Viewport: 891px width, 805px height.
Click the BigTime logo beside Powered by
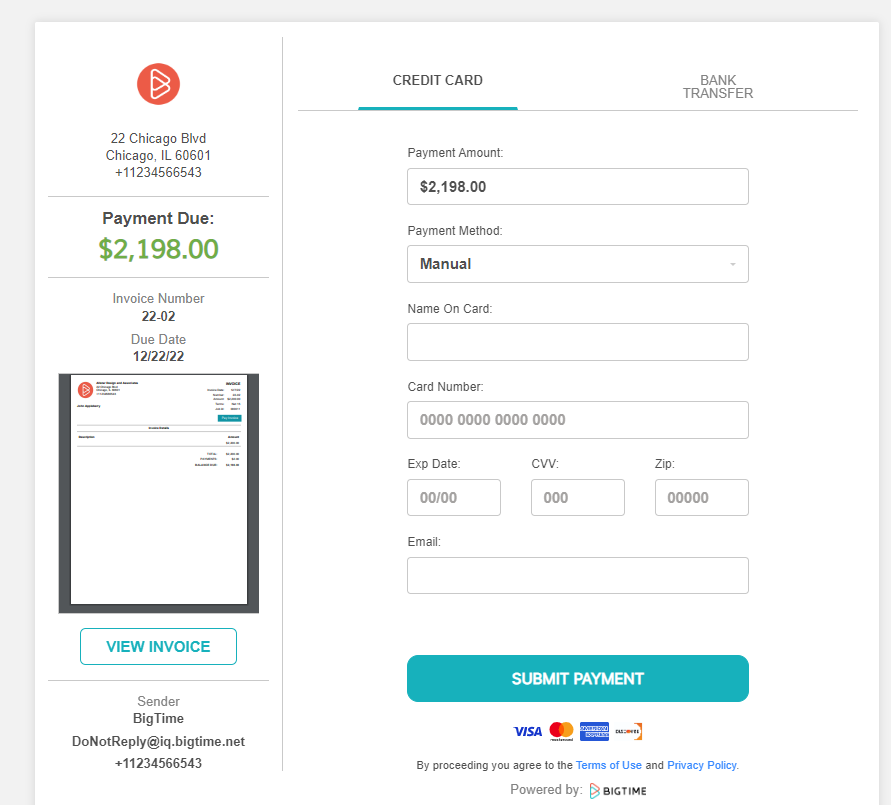pos(618,790)
